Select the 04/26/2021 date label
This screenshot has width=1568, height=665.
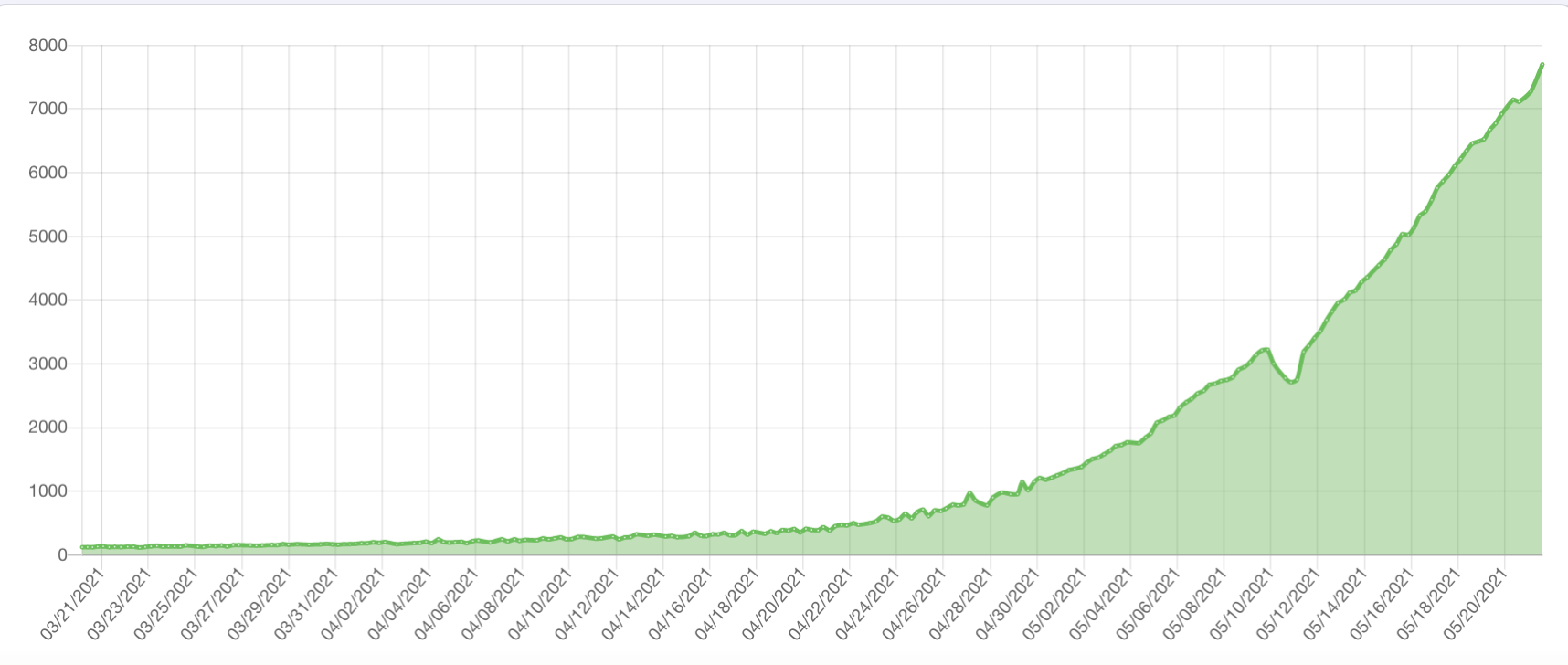click(917, 603)
